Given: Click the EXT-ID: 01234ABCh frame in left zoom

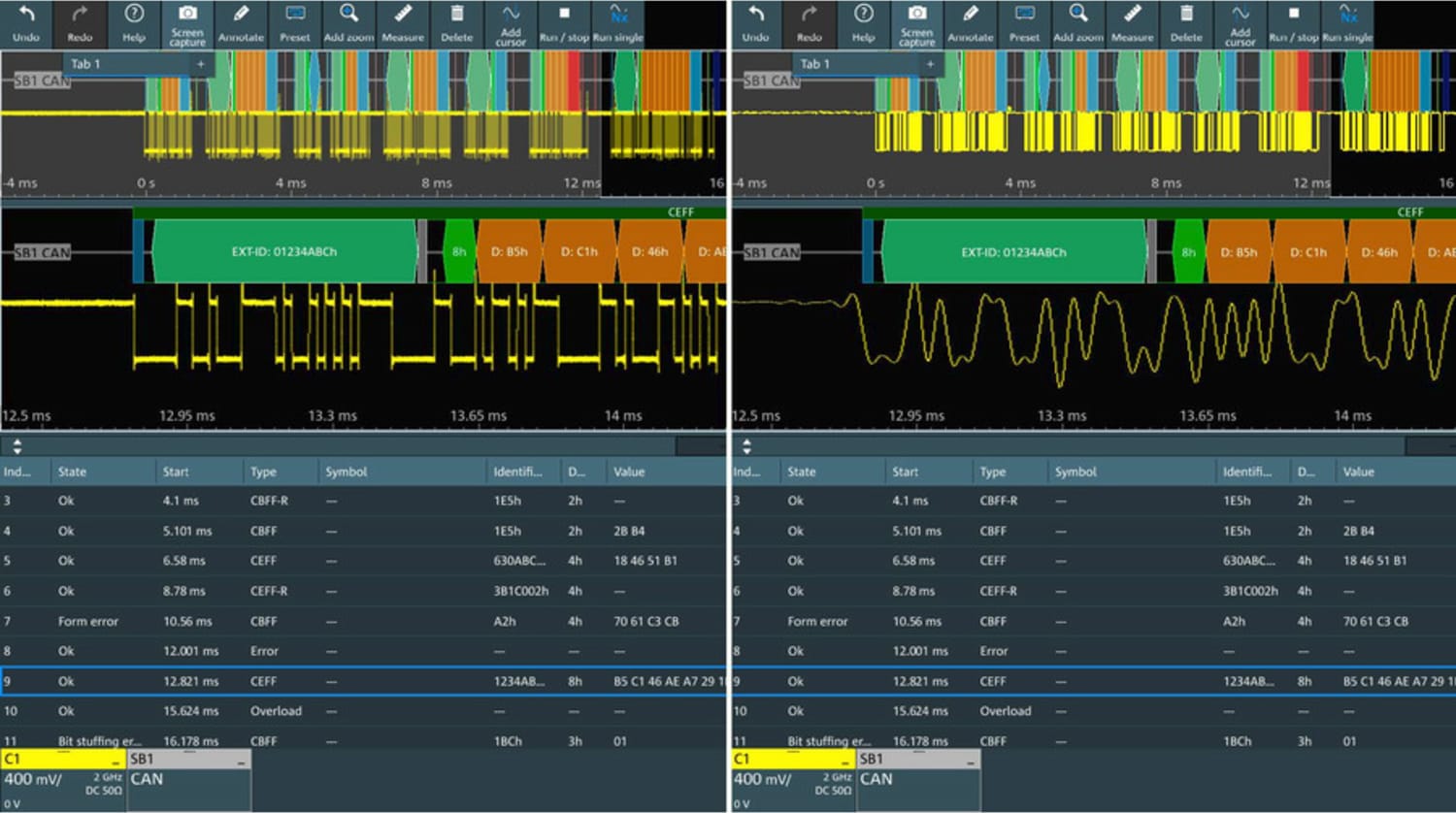Looking at the screenshot, I should pyautogui.click(x=284, y=251).
